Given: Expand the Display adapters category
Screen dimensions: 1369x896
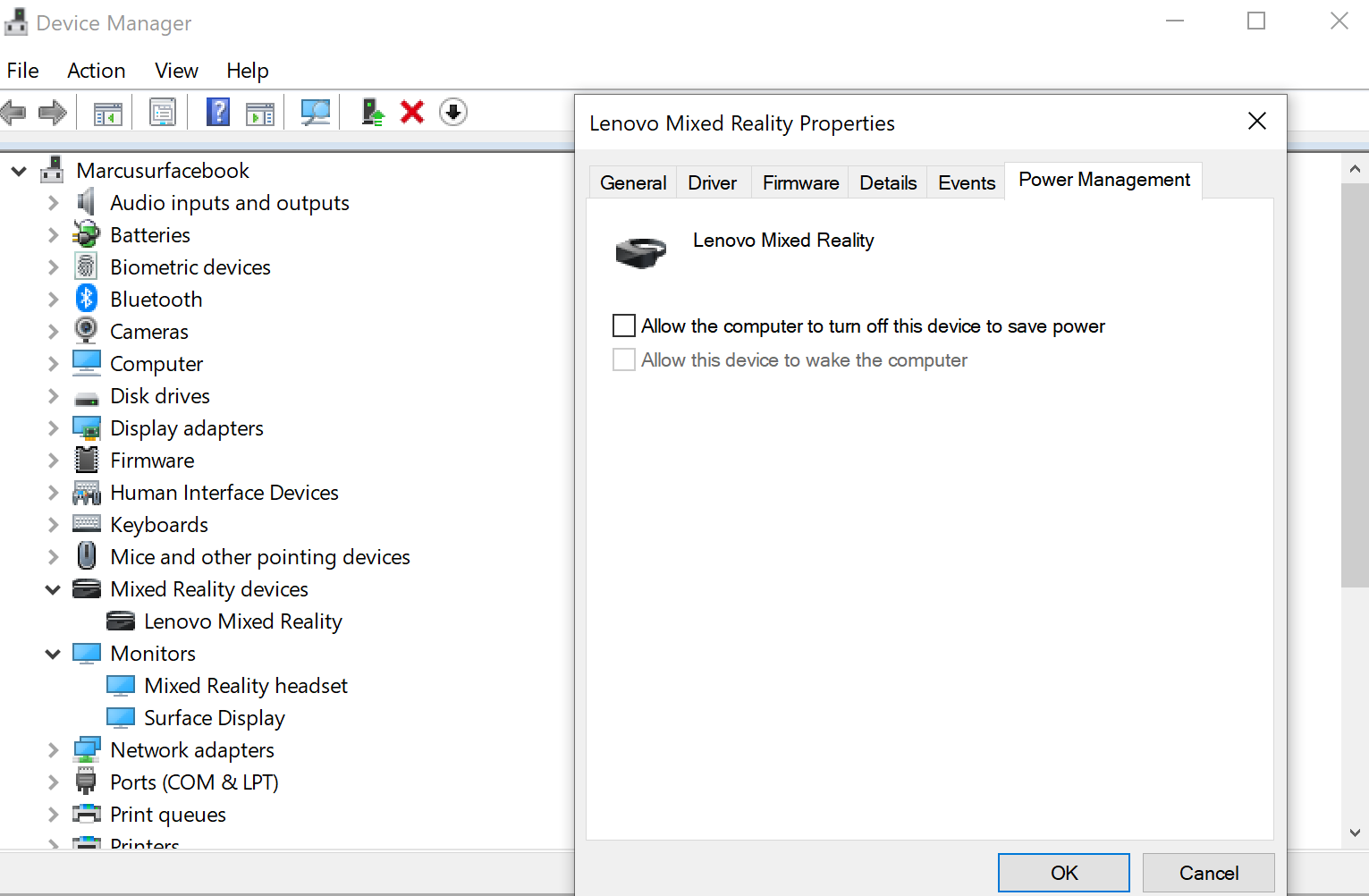Looking at the screenshot, I should coord(53,428).
